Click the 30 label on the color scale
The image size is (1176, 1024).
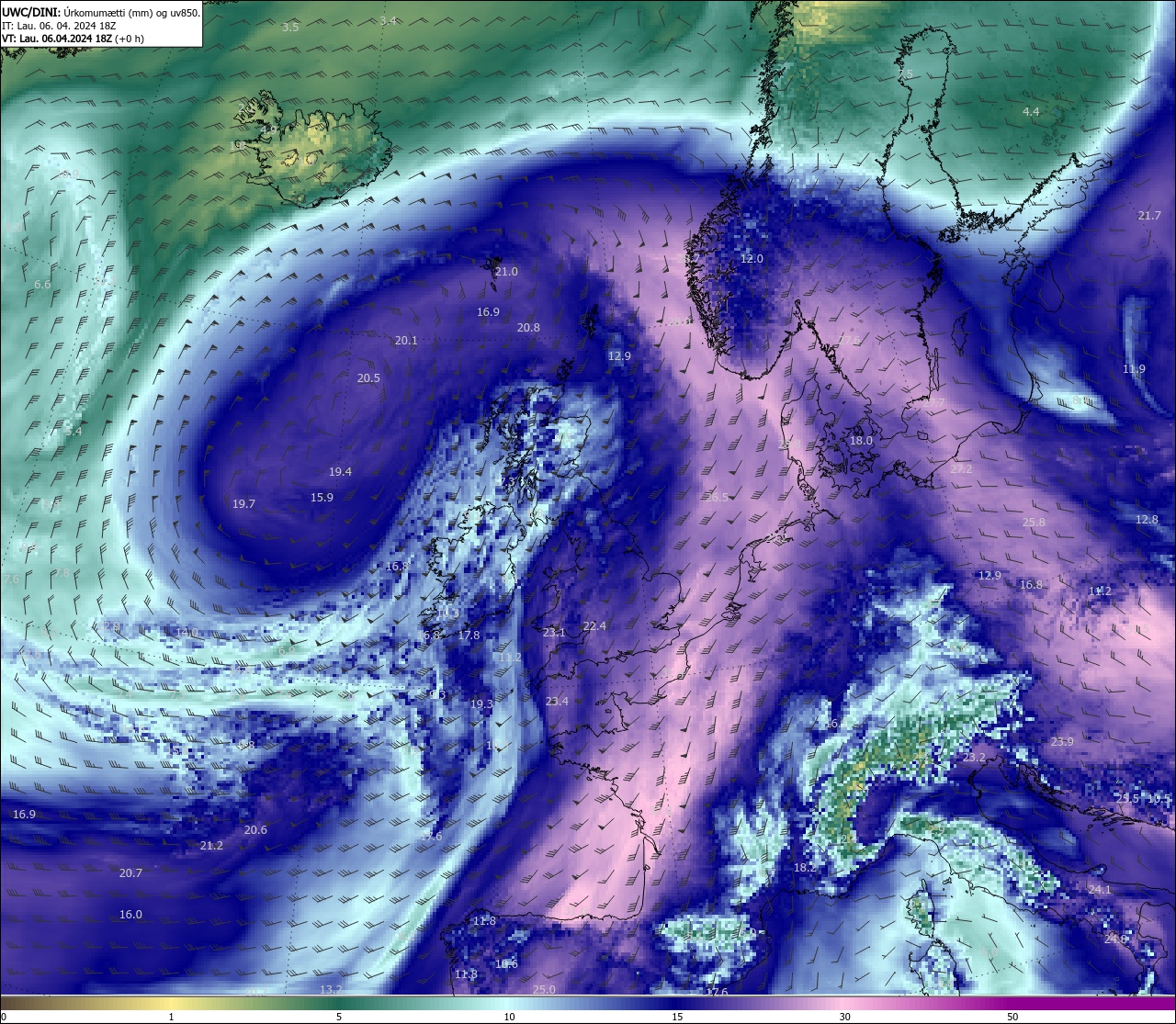844,1017
